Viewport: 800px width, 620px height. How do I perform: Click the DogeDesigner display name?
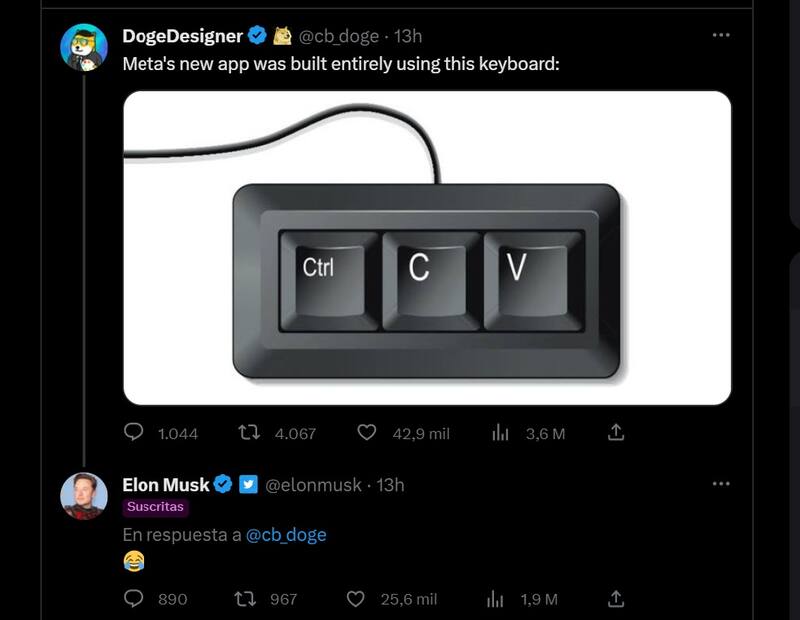click(182, 36)
